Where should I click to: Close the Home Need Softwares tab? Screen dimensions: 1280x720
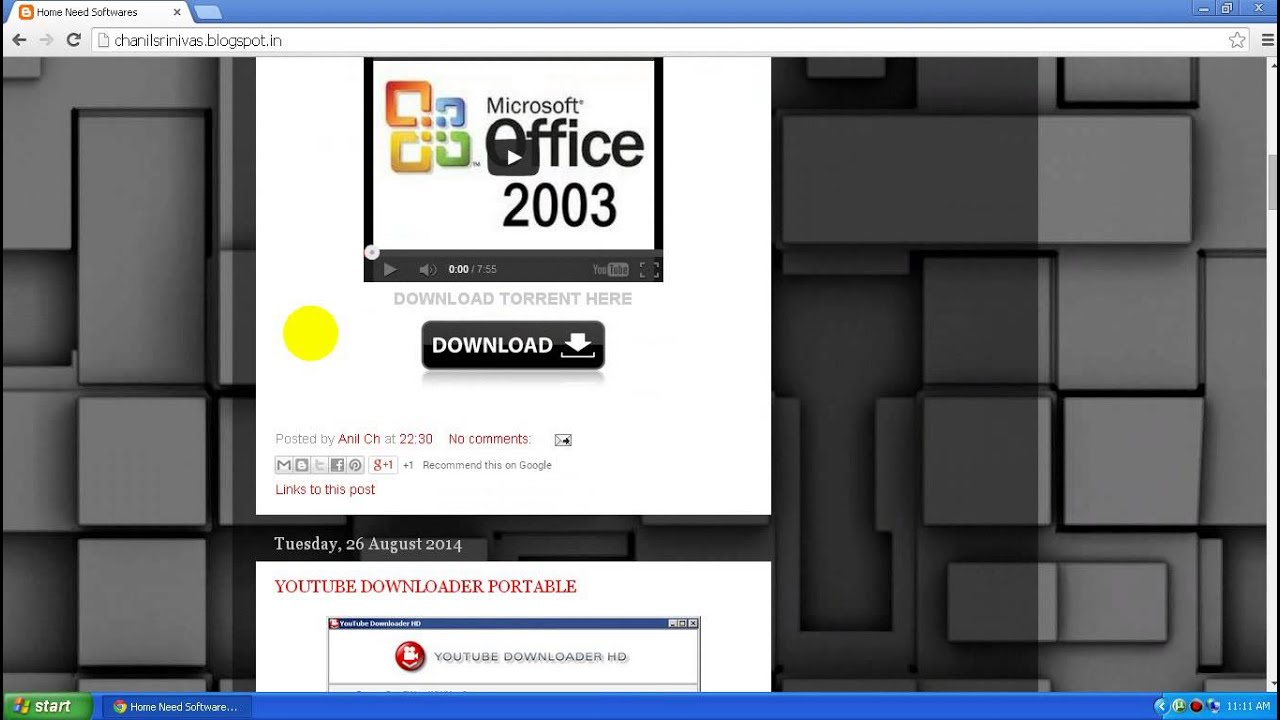click(x=177, y=12)
